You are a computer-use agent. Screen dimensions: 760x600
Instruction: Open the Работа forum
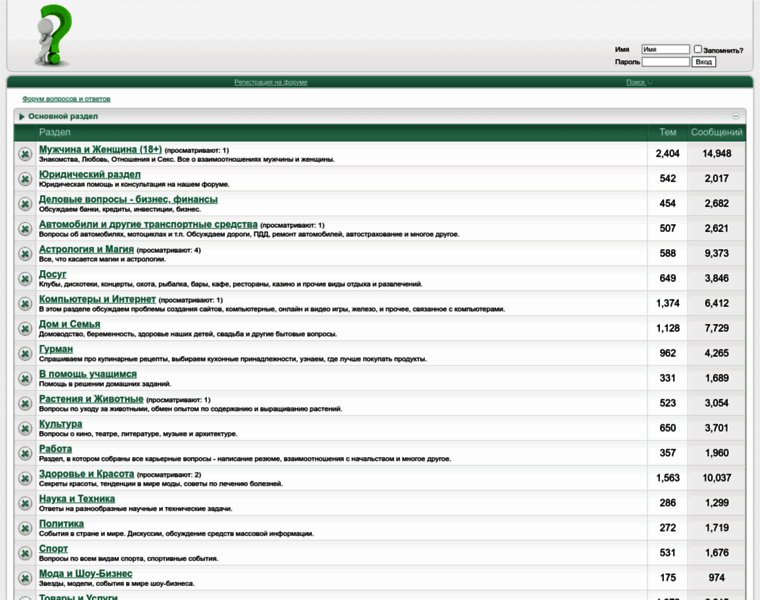(x=55, y=449)
